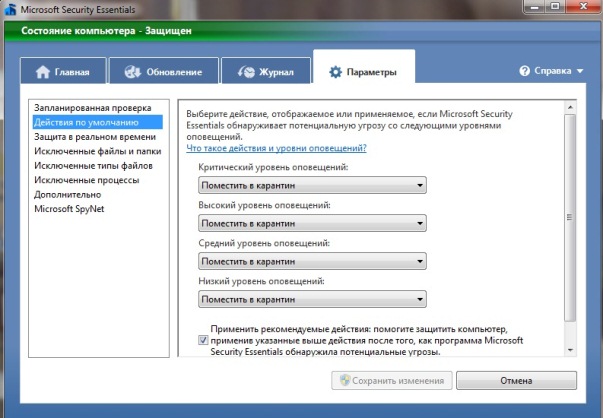The height and width of the screenshot is (418, 603).
Task: Click the gear icon on Параметры tab
Action: click(x=335, y=72)
